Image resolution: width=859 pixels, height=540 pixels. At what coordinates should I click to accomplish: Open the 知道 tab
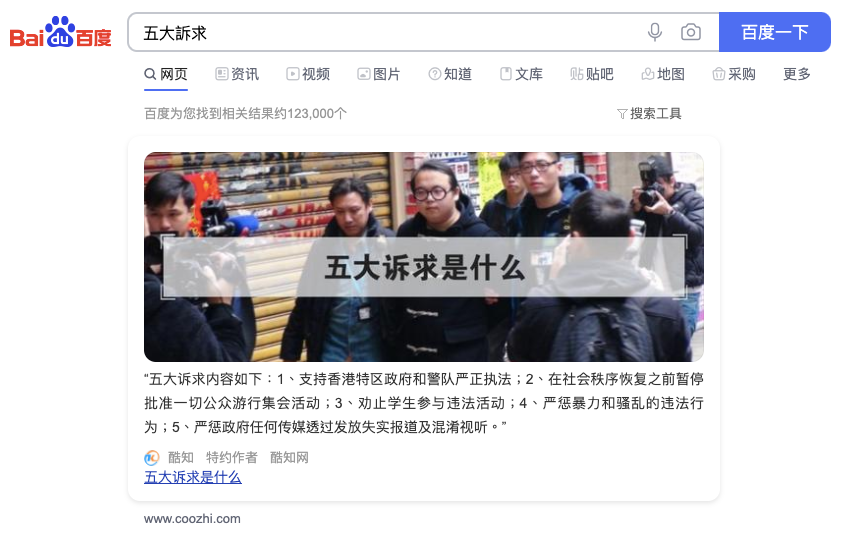tap(450, 74)
